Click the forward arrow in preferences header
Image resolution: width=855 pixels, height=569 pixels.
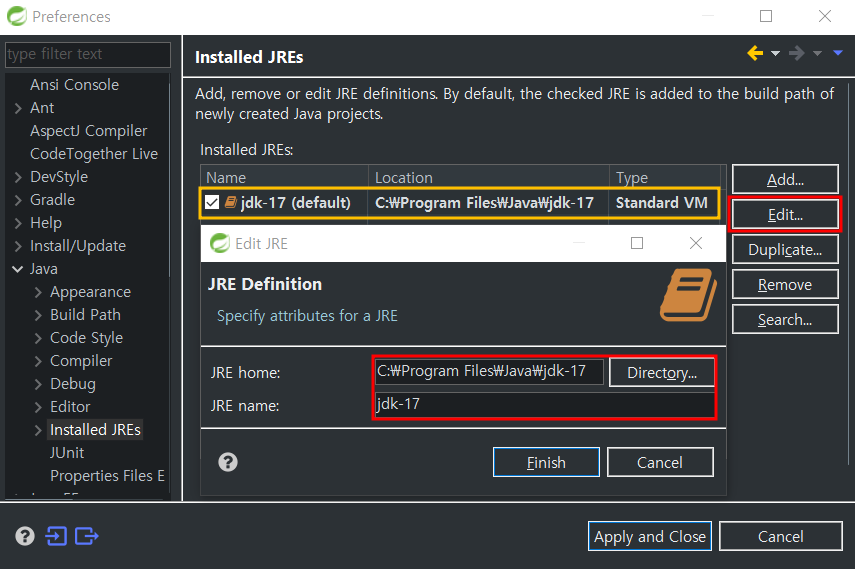point(797,53)
